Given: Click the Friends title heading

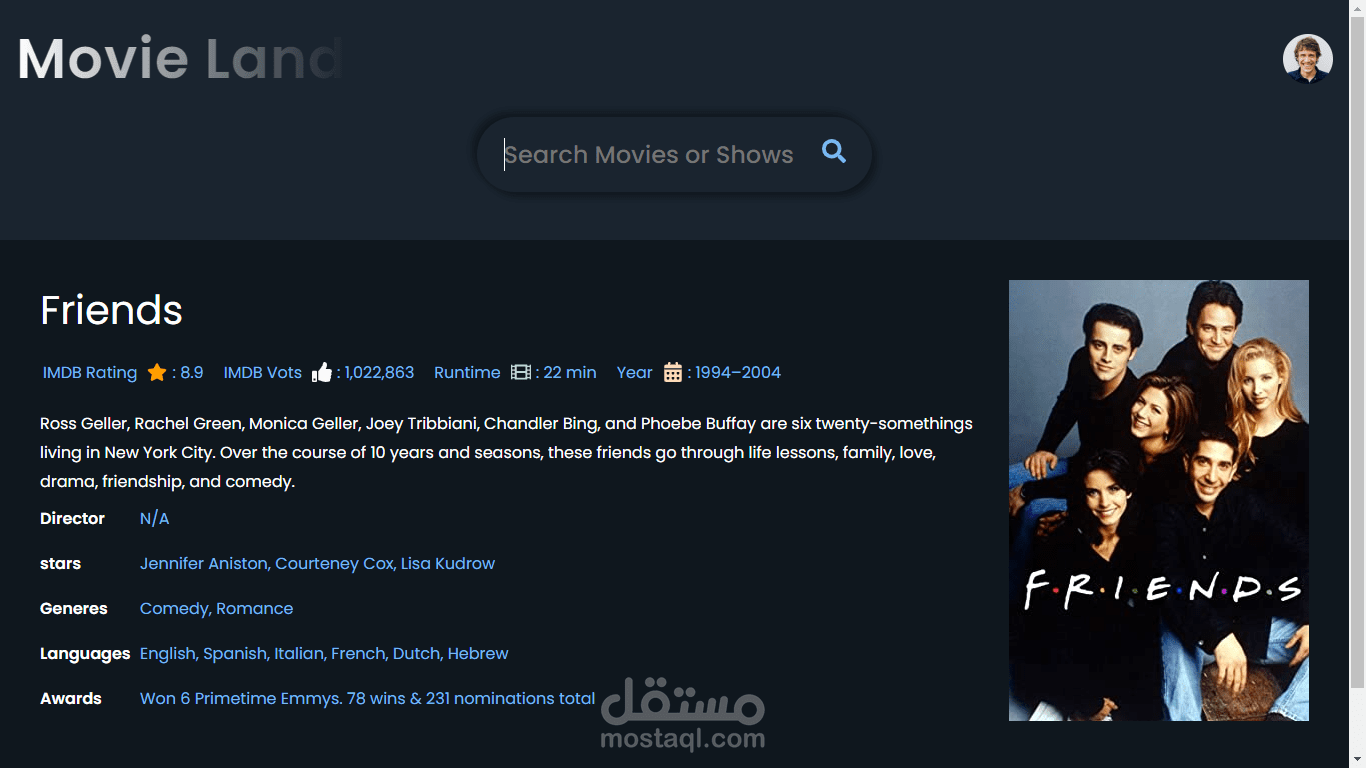Looking at the screenshot, I should point(111,310).
